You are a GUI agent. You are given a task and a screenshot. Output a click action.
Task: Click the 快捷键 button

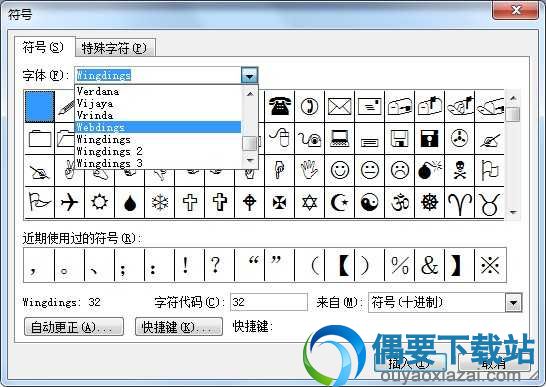pyautogui.click(x=179, y=327)
